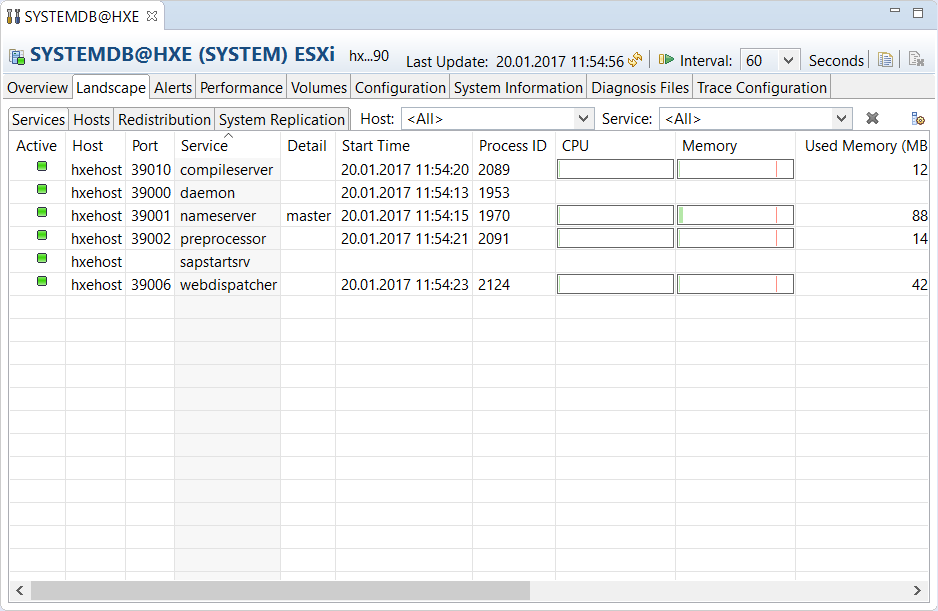Viewport: 938px width, 611px height.
Task: Open the Diagnosis Files tab
Action: tap(640, 88)
